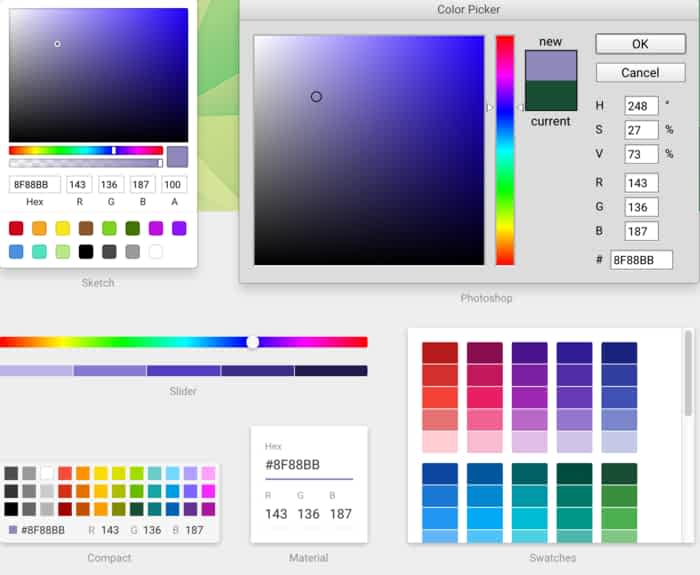Click the Sketch picker horizontal hue slider handle
The image size is (700, 575).
point(114,150)
